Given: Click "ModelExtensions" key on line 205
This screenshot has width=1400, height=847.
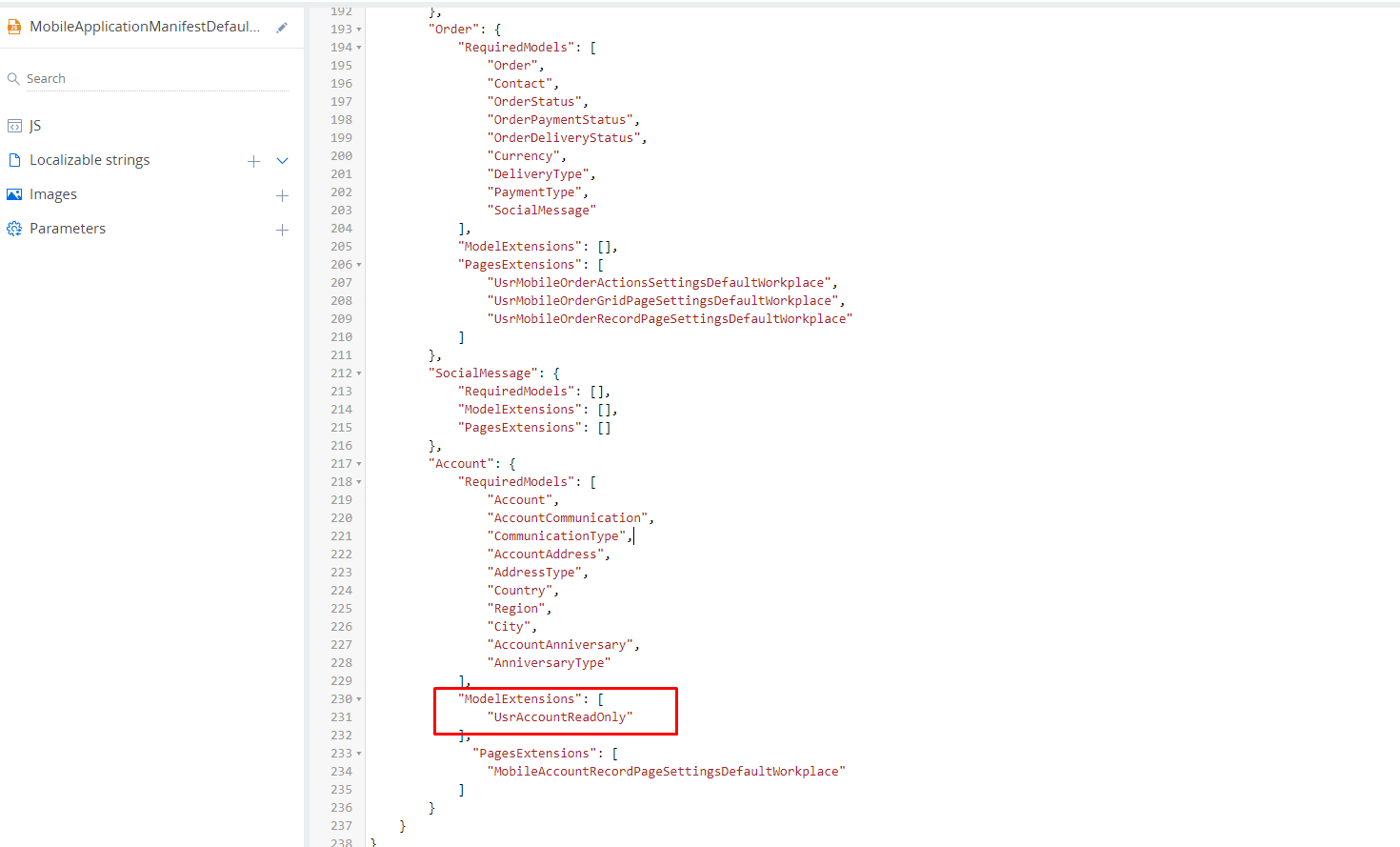Looking at the screenshot, I should (x=520, y=247).
